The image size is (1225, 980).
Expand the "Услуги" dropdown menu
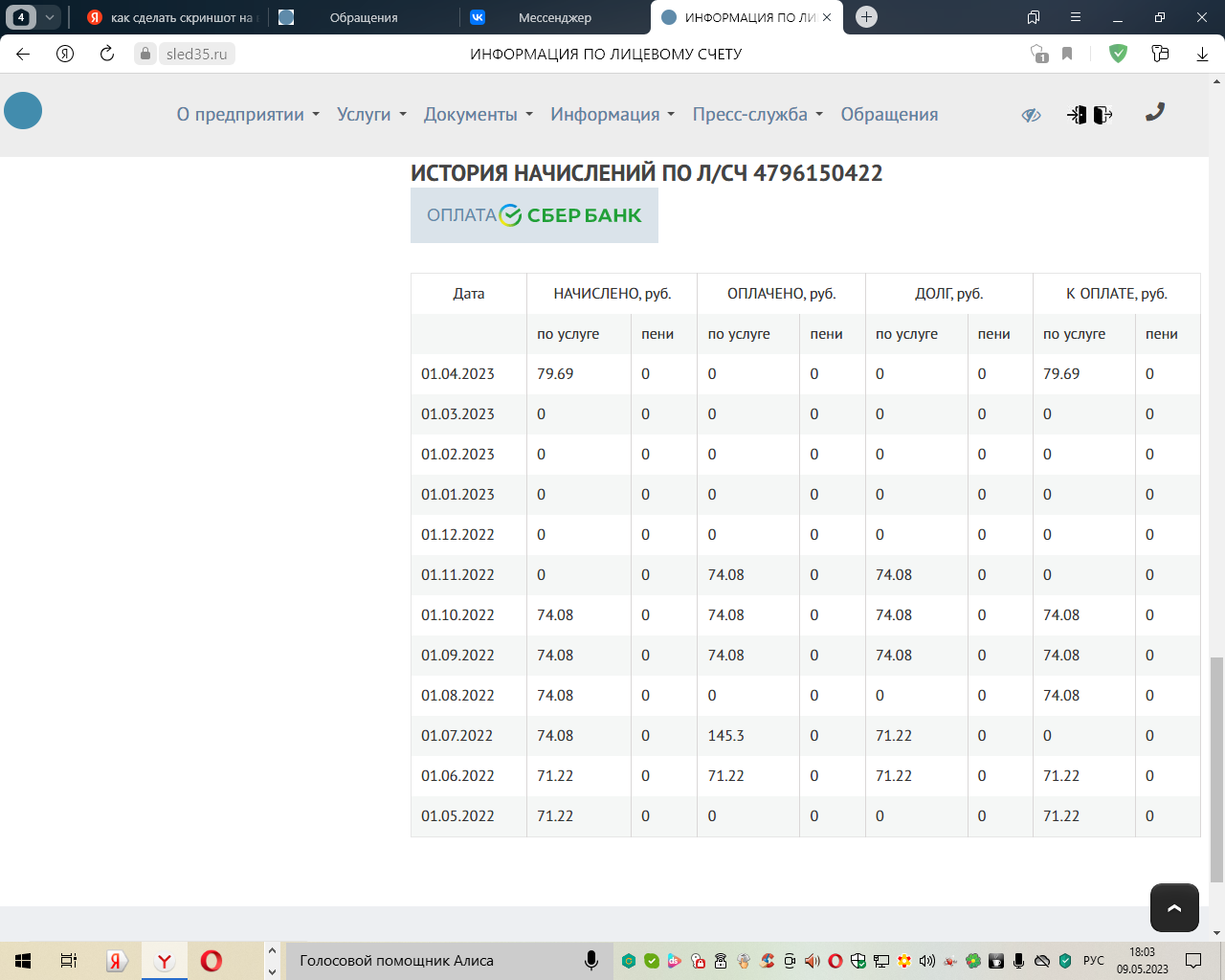[x=371, y=115]
